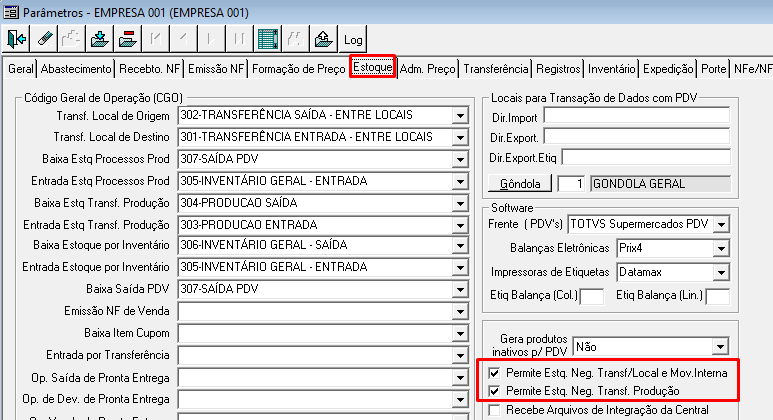Open the Recebto. NF tab
This screenshot has height=420, width=773.
[x=149, y=69]
